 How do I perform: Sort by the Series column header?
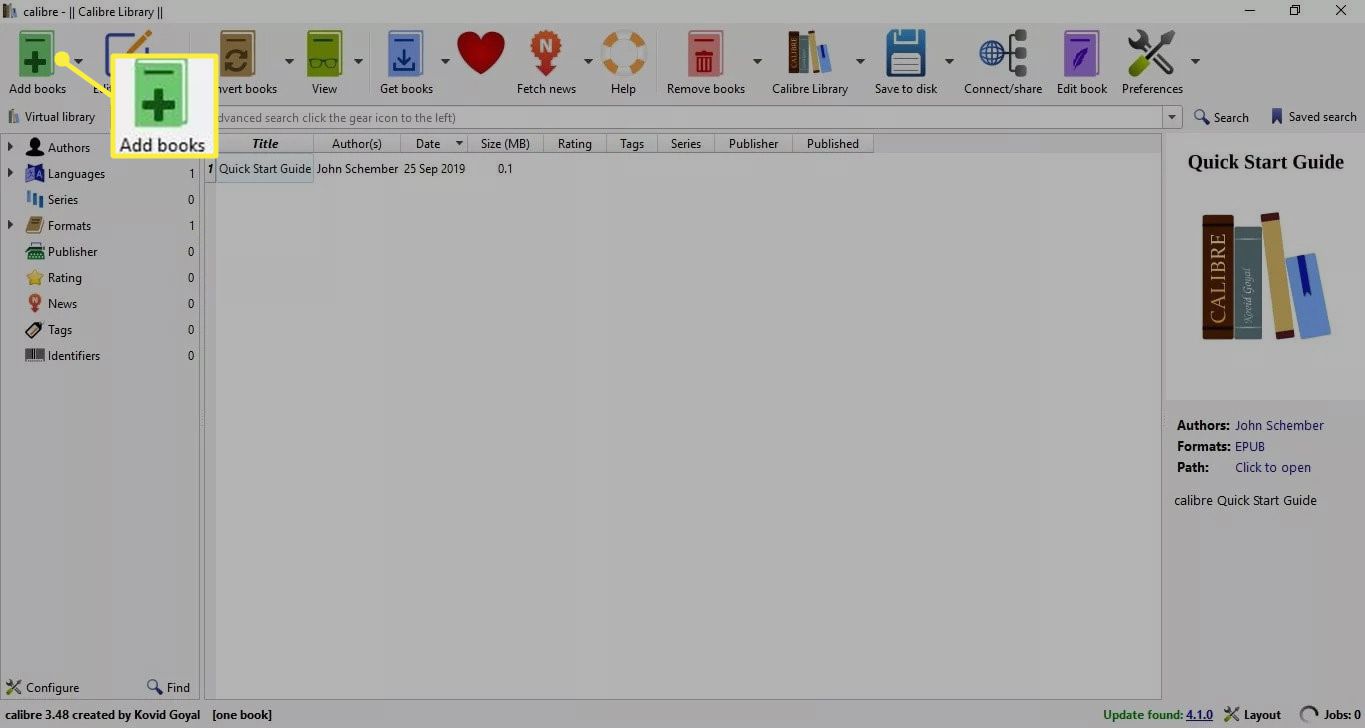point(686,144)
